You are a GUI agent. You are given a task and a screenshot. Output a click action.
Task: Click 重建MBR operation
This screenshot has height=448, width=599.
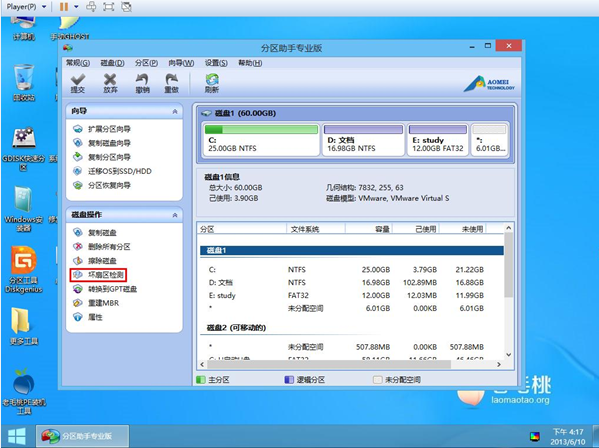[x=96, y=303]
